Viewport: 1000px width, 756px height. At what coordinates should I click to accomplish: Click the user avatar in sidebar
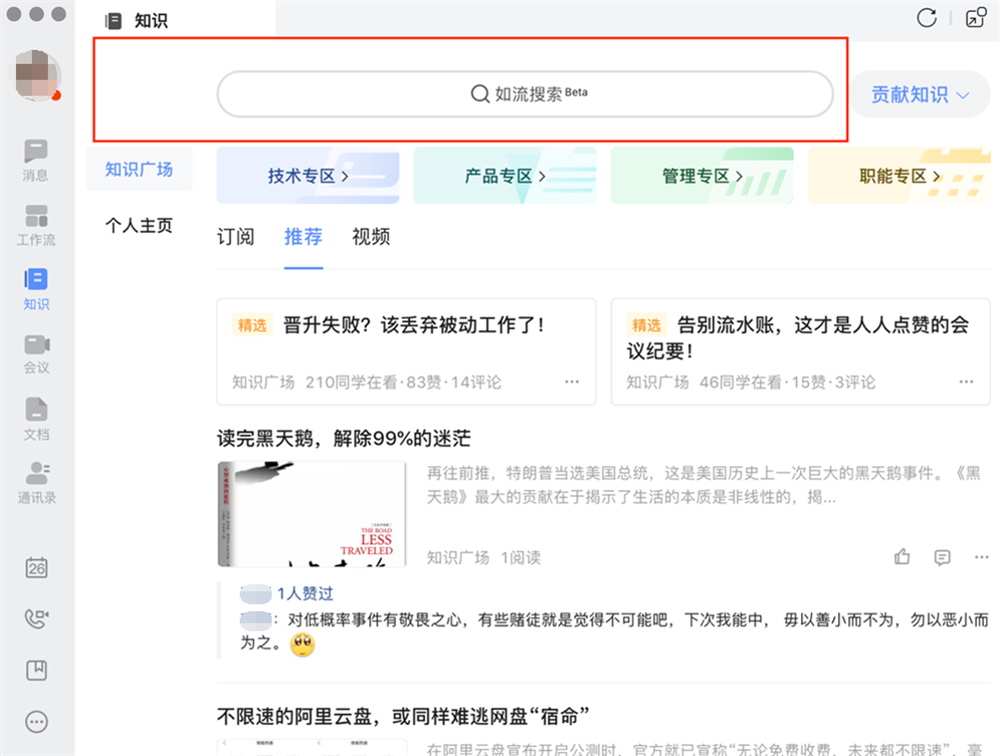[x=38, y=76]
